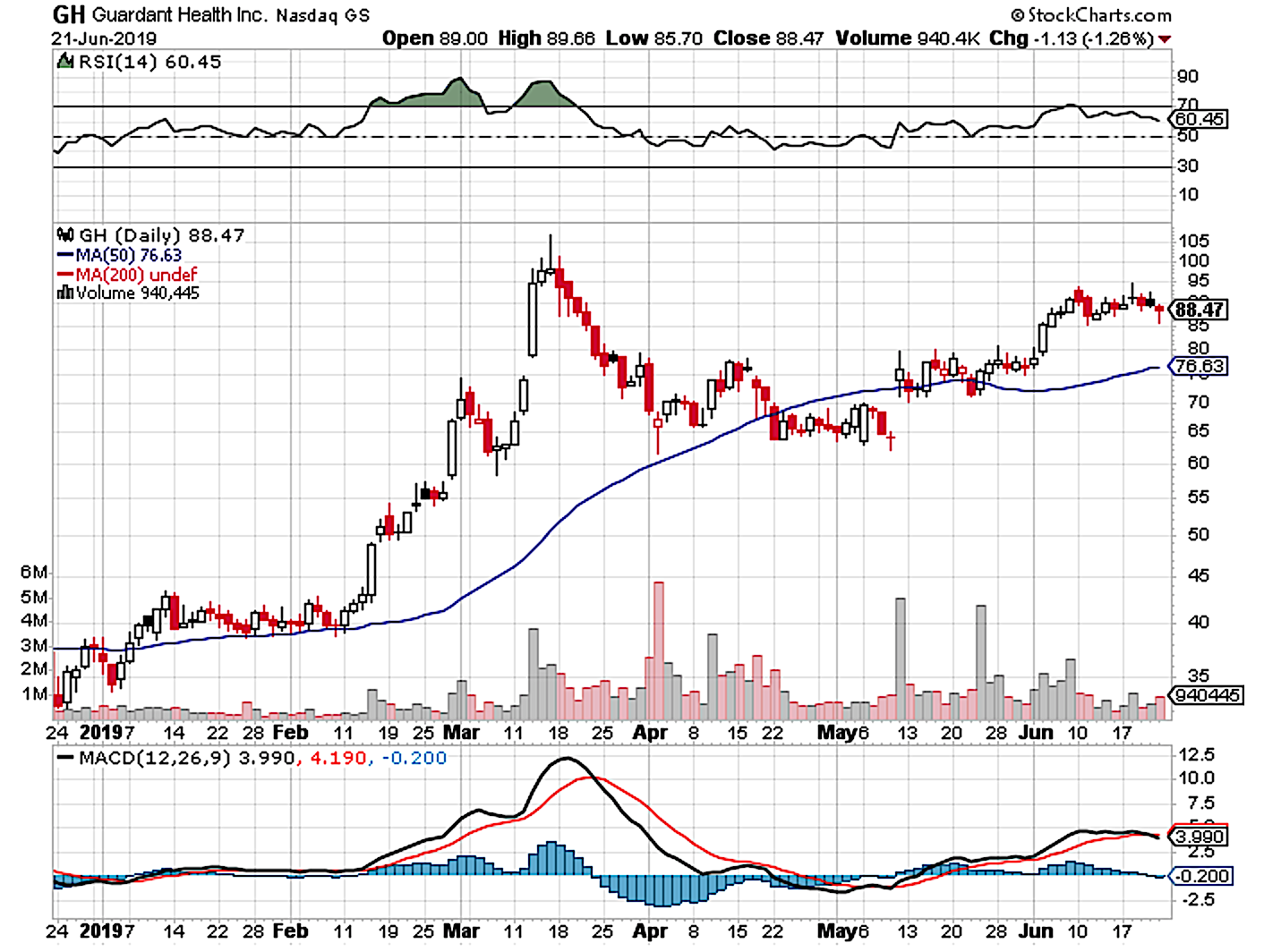Click the 2019 label under the MACD panel

click(102, 931)
